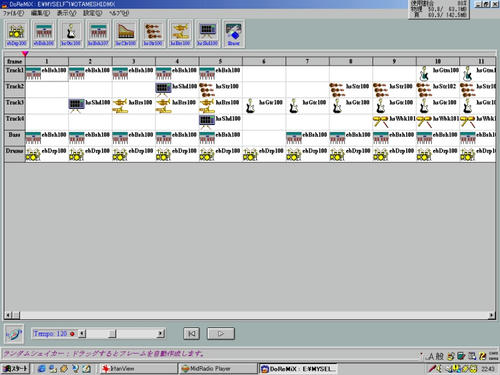Select the Track3 frame 6 haGtr100 guitar cell
Screen dimensions: 500x375
[264, 106]
